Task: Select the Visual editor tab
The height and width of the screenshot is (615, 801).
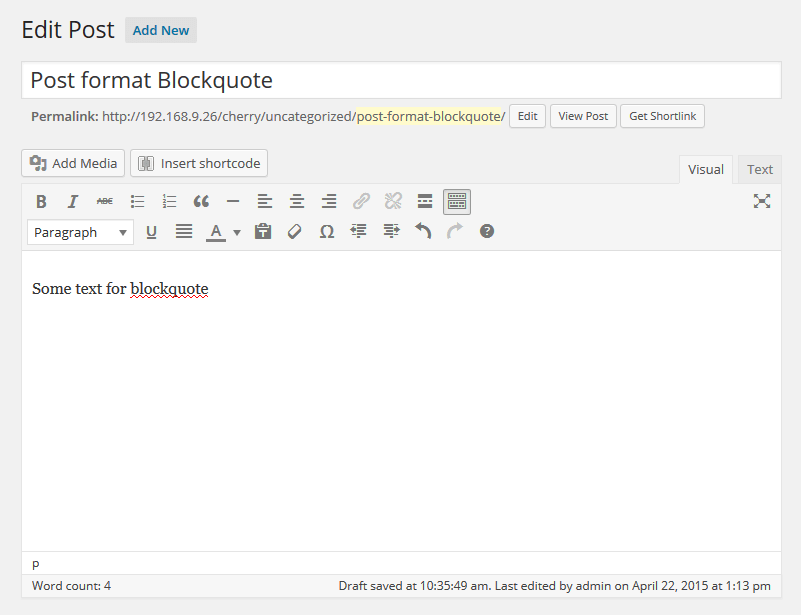Action: (x=705, y=169)
